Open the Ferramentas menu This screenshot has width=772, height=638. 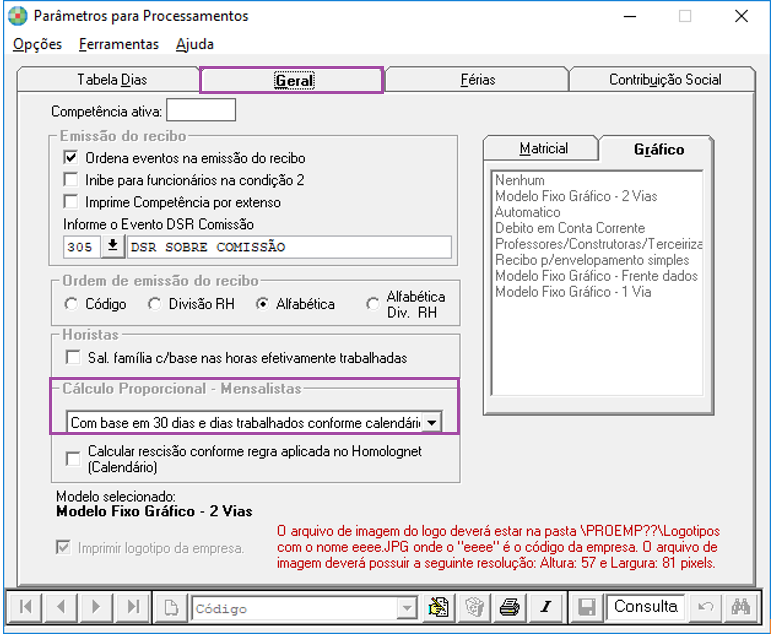coord(119,44)
